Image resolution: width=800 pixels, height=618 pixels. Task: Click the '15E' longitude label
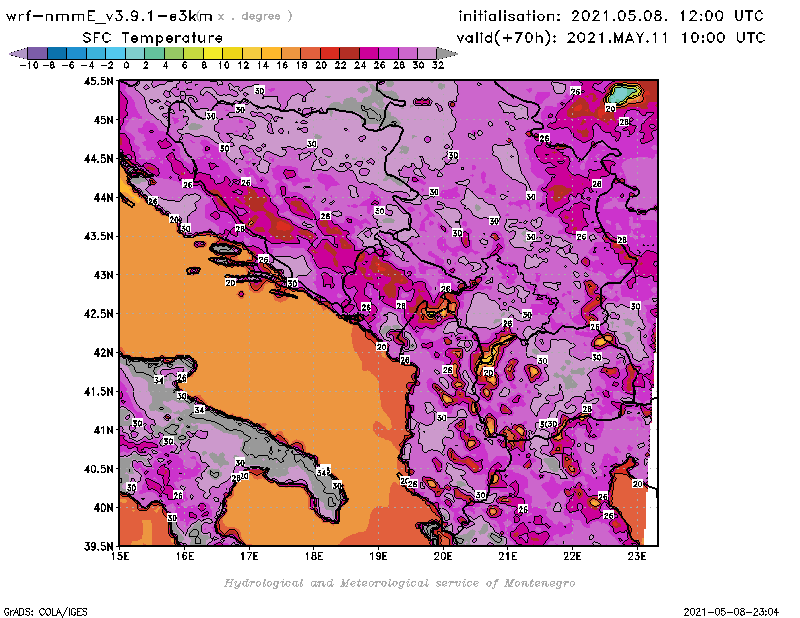pyautogui.click(x=120, y=556)
